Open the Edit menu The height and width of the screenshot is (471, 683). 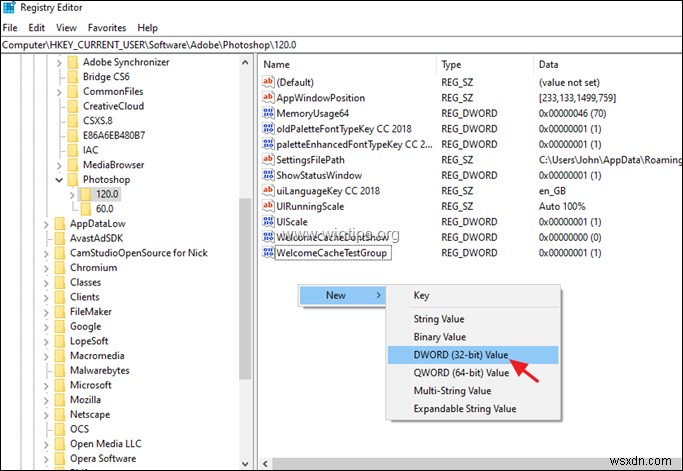(37, 28)
